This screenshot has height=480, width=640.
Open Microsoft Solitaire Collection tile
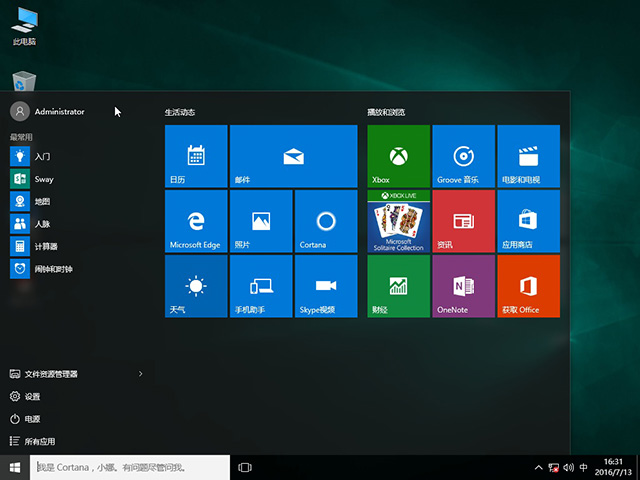[x=398, y=221]
